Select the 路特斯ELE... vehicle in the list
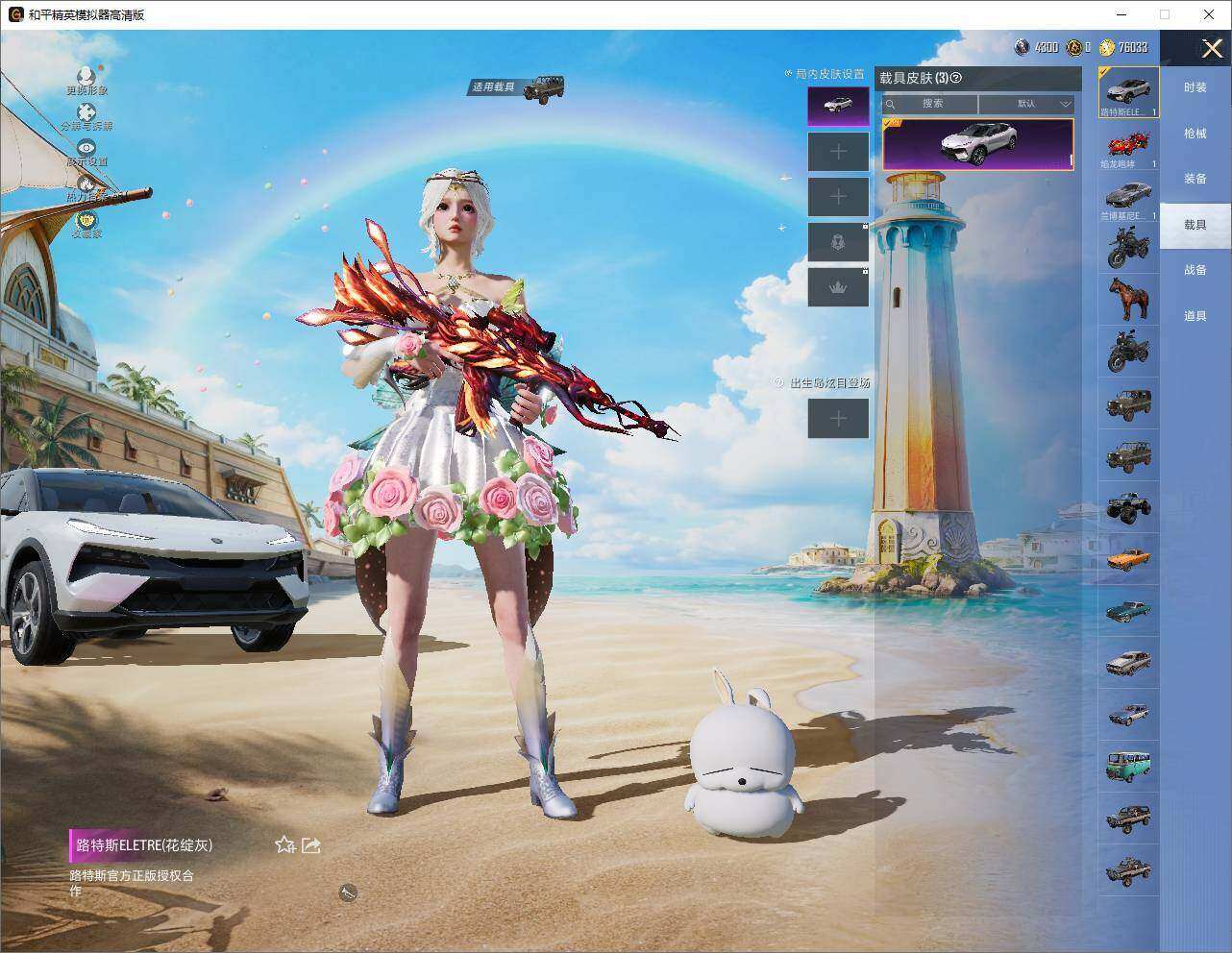The height and width of the screenshot is (953, 1232). click(1128, 92)
